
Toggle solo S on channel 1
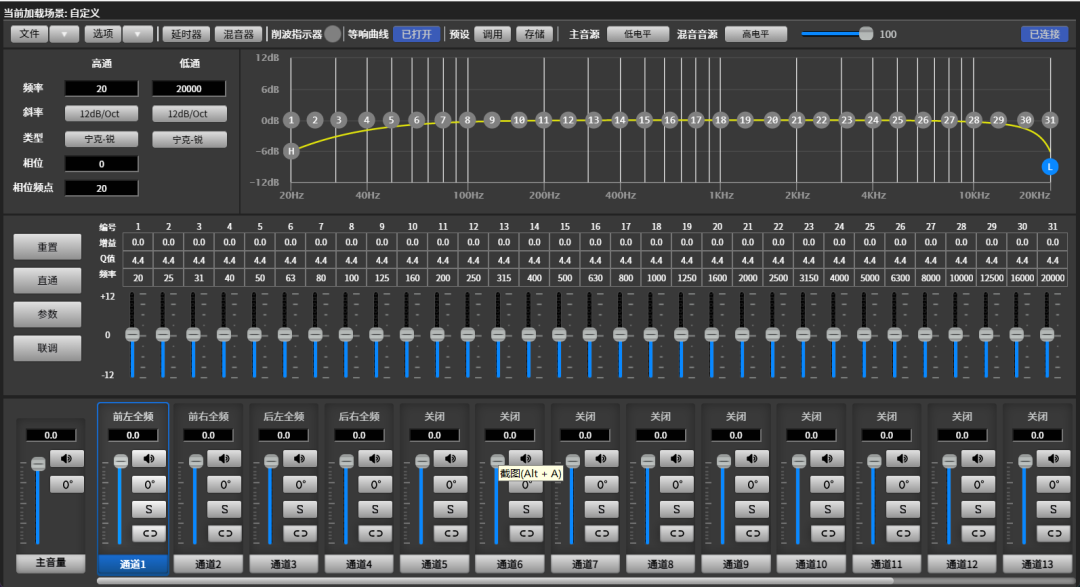(x=149, y=509)
